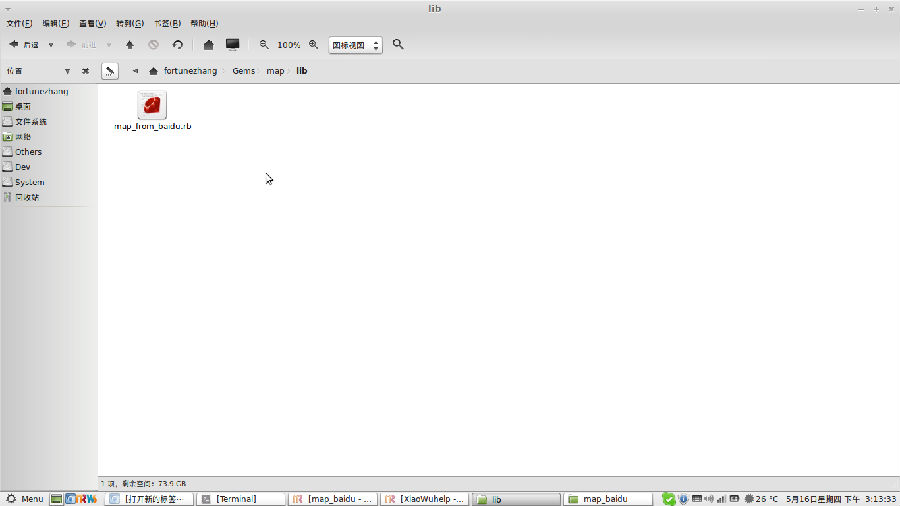The width and height of the screenshot is (900, 506).
Task: Open the weather 26 °C applet
Action: tap(761, 499)
